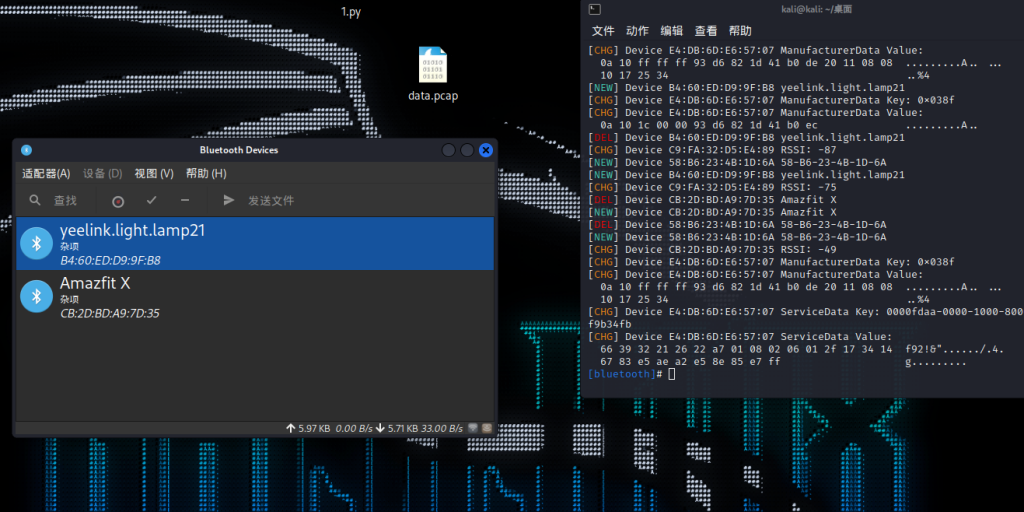Click the search (查找) magnifier icon
Viewport: 1024px width, 512px height.
35,201
